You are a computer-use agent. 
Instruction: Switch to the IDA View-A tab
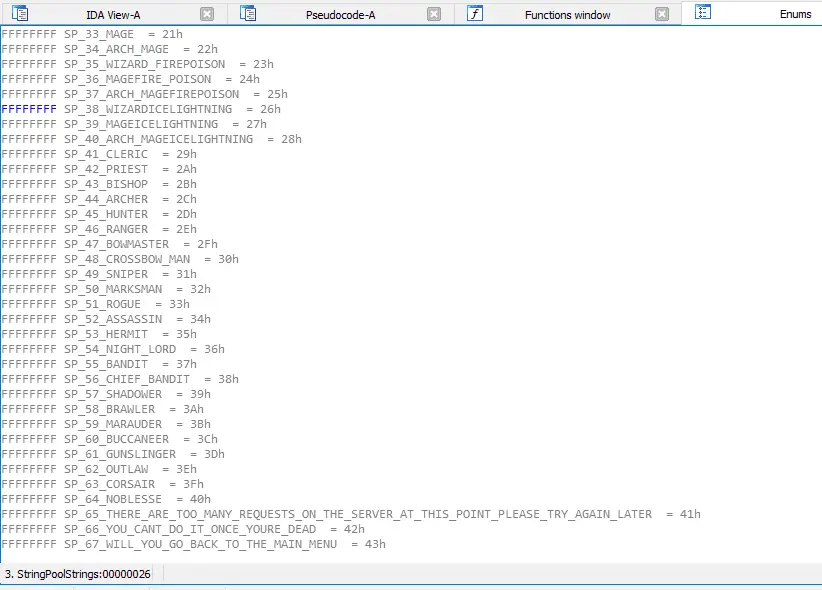pyautogui.click(x=113, y=15)
